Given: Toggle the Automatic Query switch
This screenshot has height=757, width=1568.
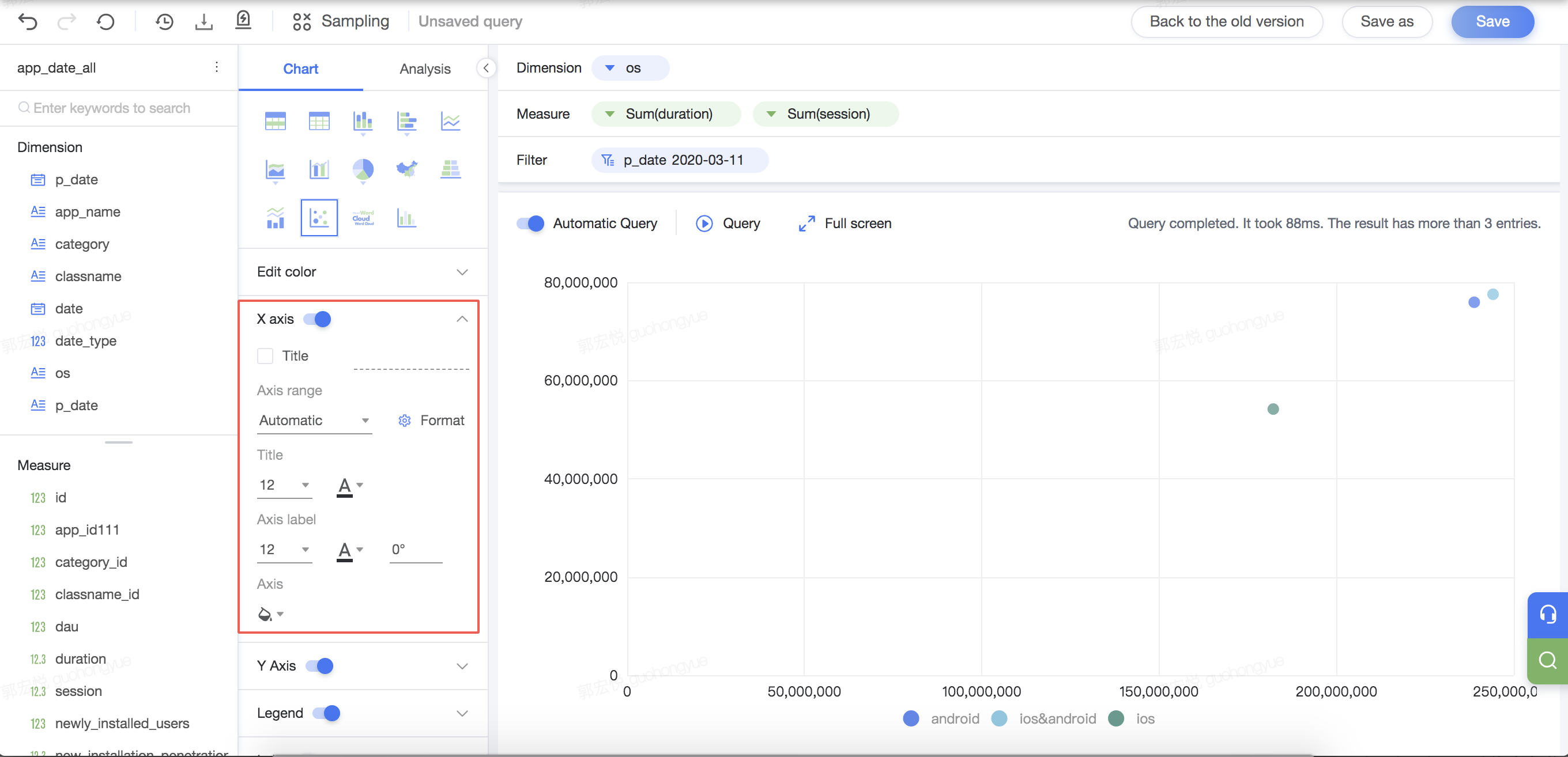Looking at the screenshot, I should pyautogui.click(x=530, y=224).
